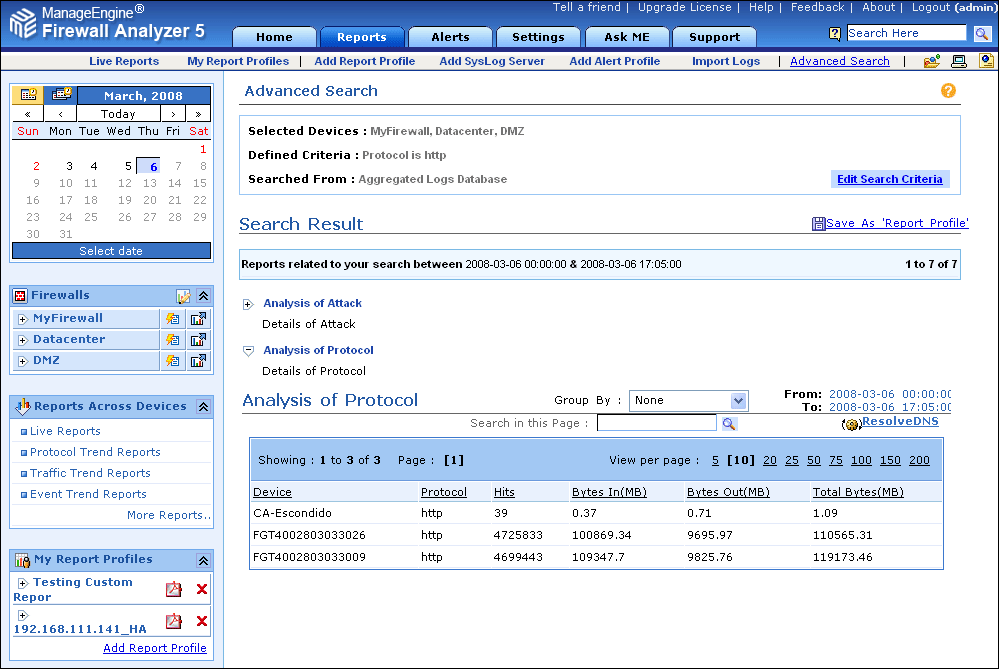Open the Settings tab
The width and height of the screenshot is (999, 669).
pyautogui.click(x=538, y=37)
